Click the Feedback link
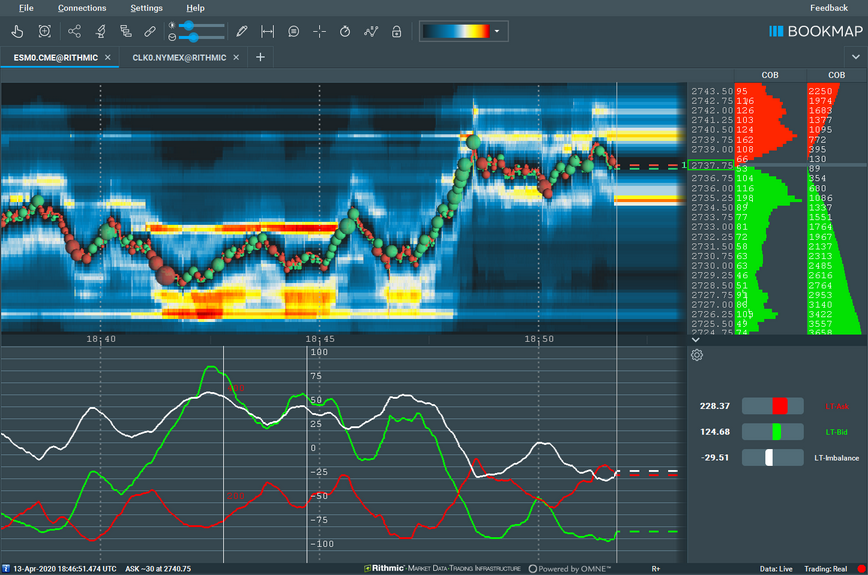The height and width of the screenshot is (575, 868). tap(828, 8)
